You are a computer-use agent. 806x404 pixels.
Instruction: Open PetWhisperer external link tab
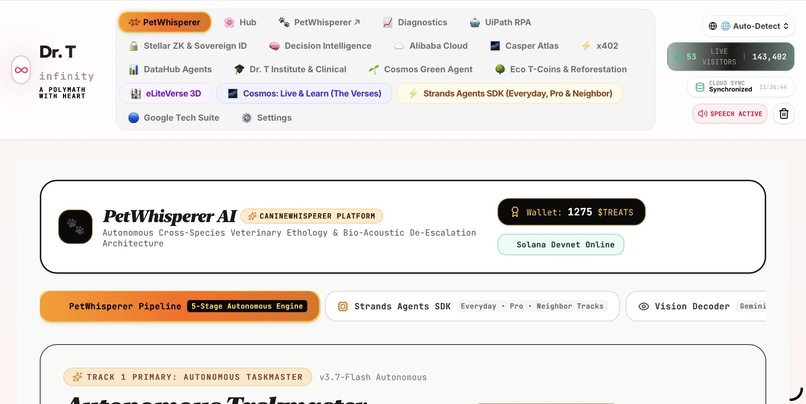pos(319,22)
